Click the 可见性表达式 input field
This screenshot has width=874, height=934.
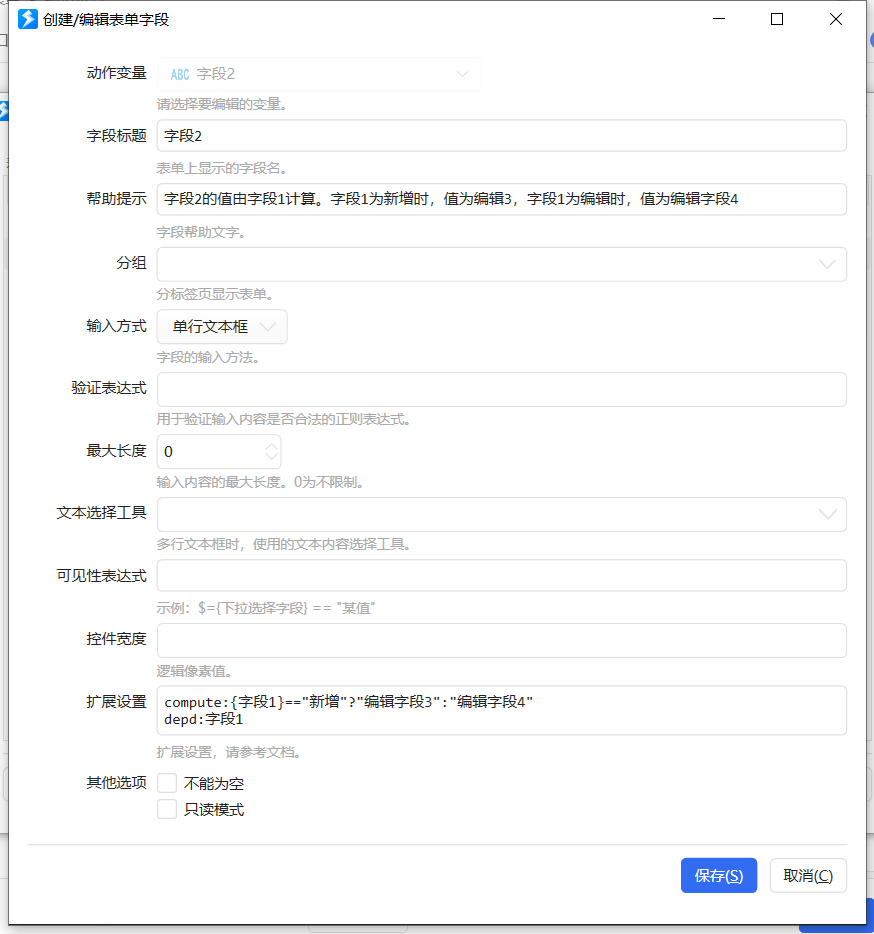501,575
